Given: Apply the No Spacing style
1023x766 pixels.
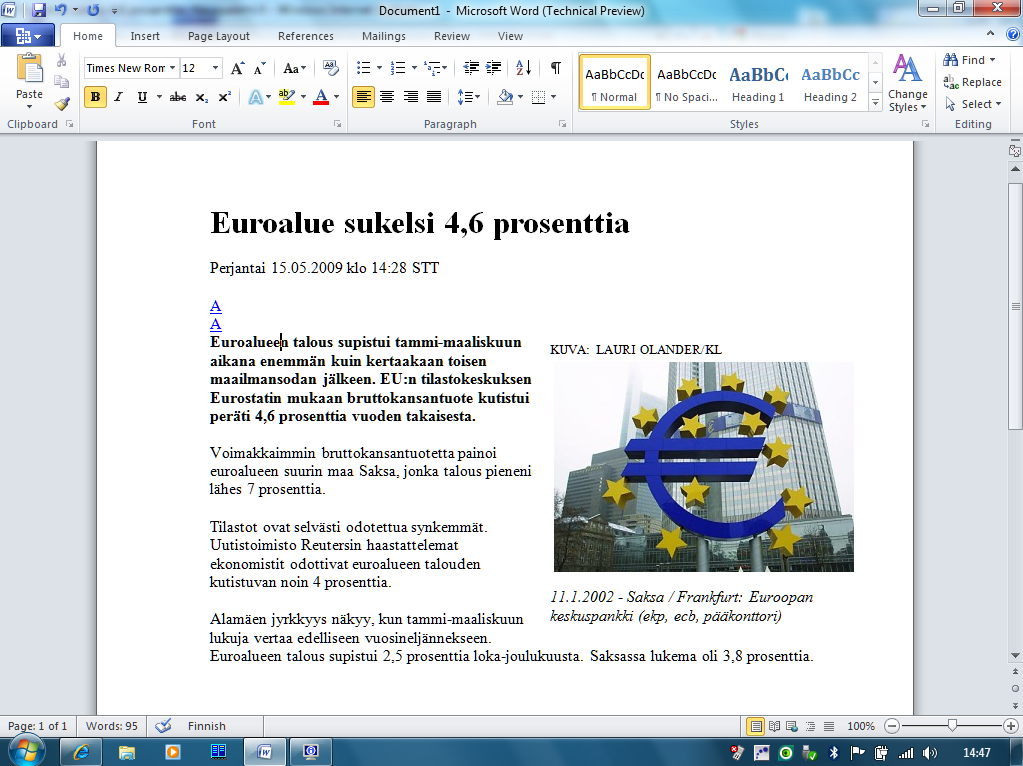Looking at the screenshot, I should [686, 83].
